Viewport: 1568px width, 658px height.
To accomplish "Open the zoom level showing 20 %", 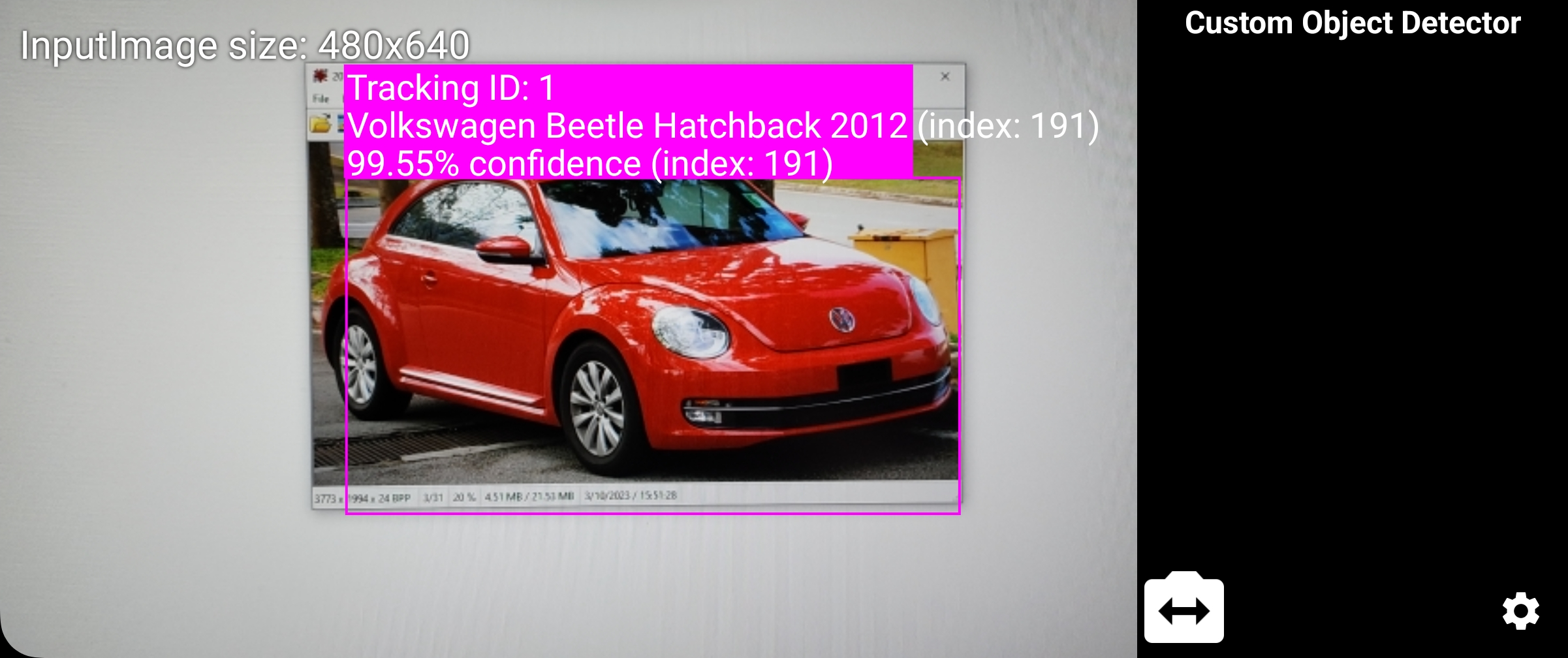I will click(x=465, y=497).
